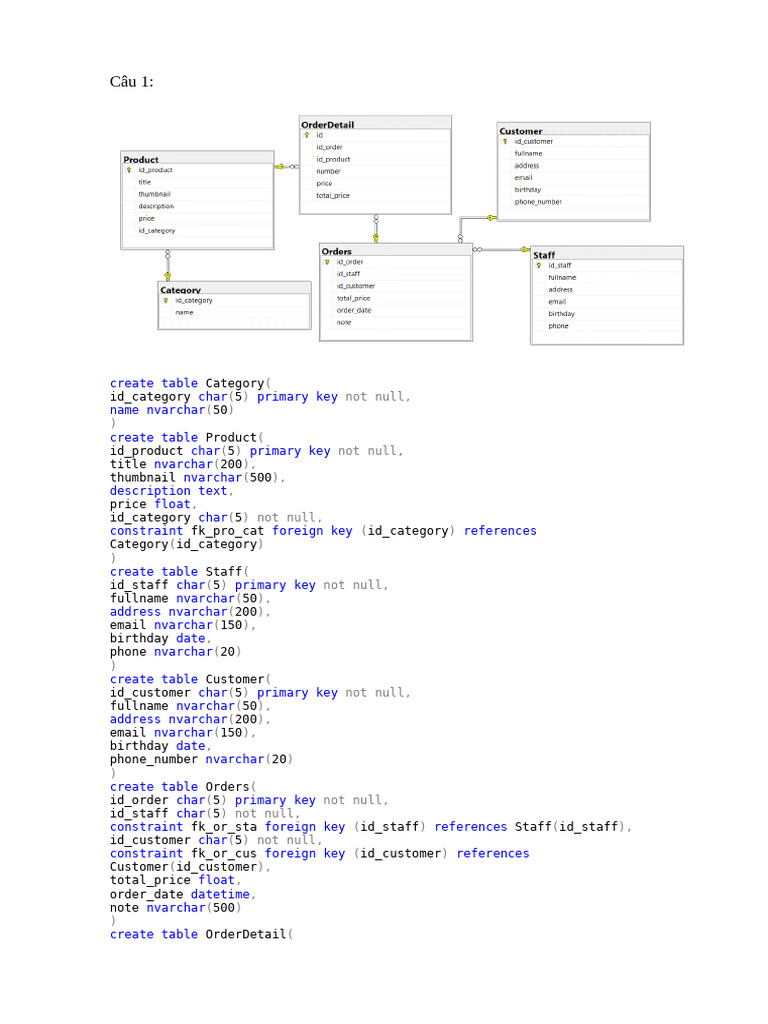Image resolution: width=768 pixels, height=1024 pixels.
Task: Click the 'note nvarchar(500)' code line
Action: coord(176,908)
